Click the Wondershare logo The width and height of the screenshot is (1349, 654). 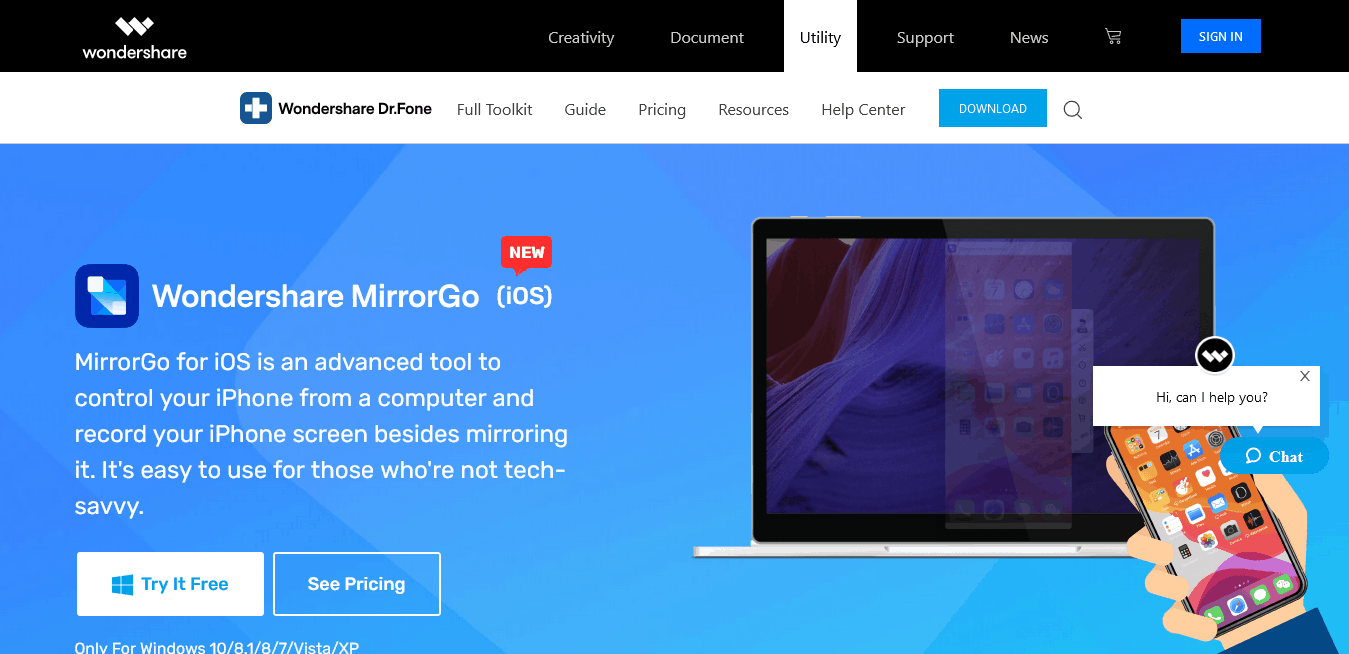(134, 37)
